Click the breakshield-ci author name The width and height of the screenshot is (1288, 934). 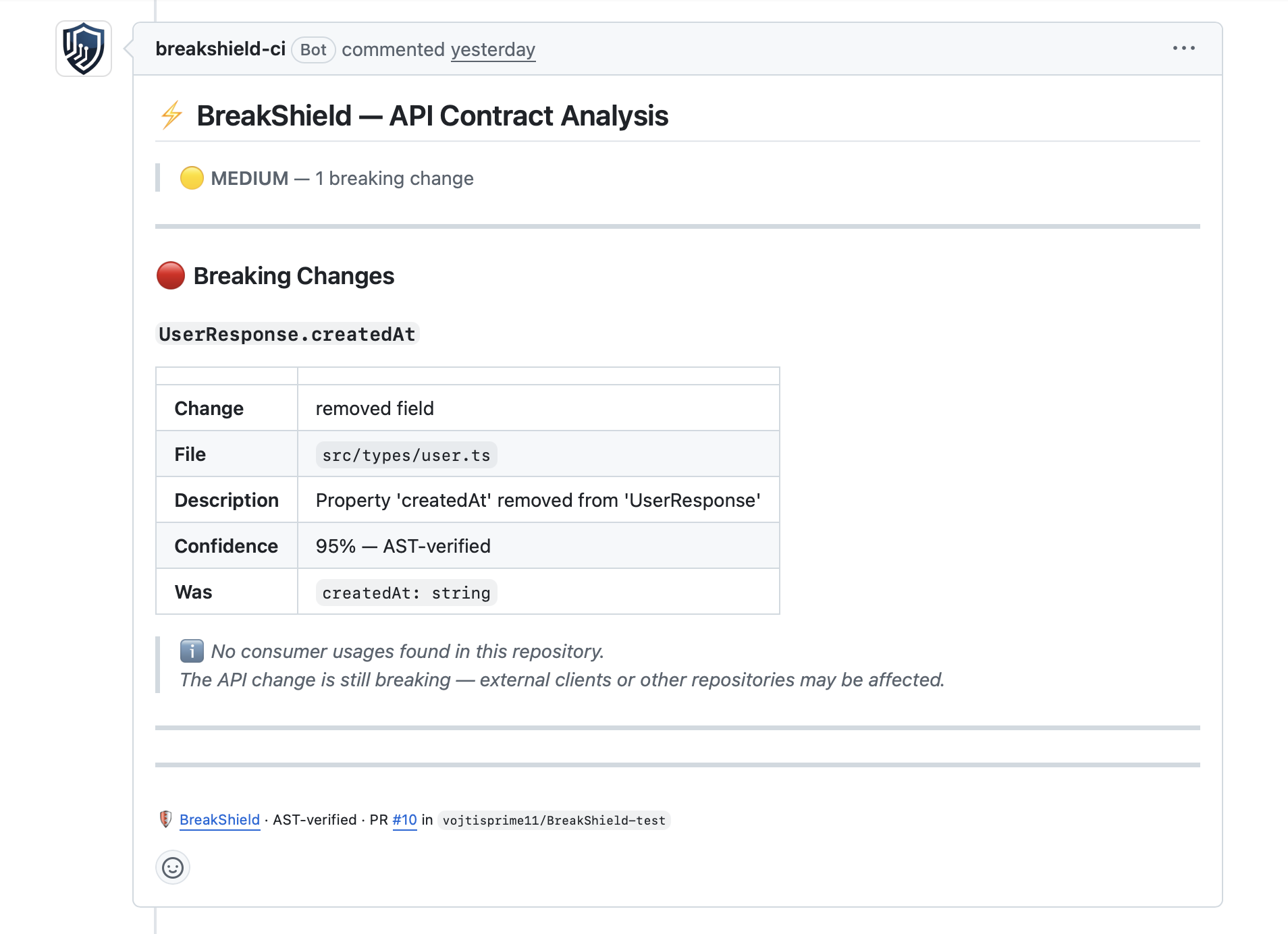(220, 49)
